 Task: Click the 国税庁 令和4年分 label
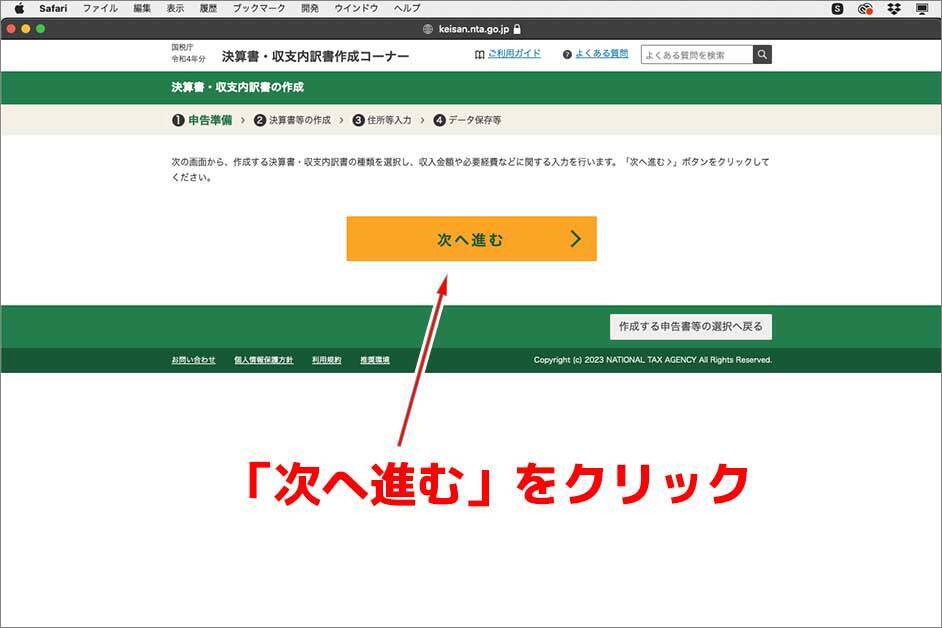pyautogui.click(x=188, y=53)
